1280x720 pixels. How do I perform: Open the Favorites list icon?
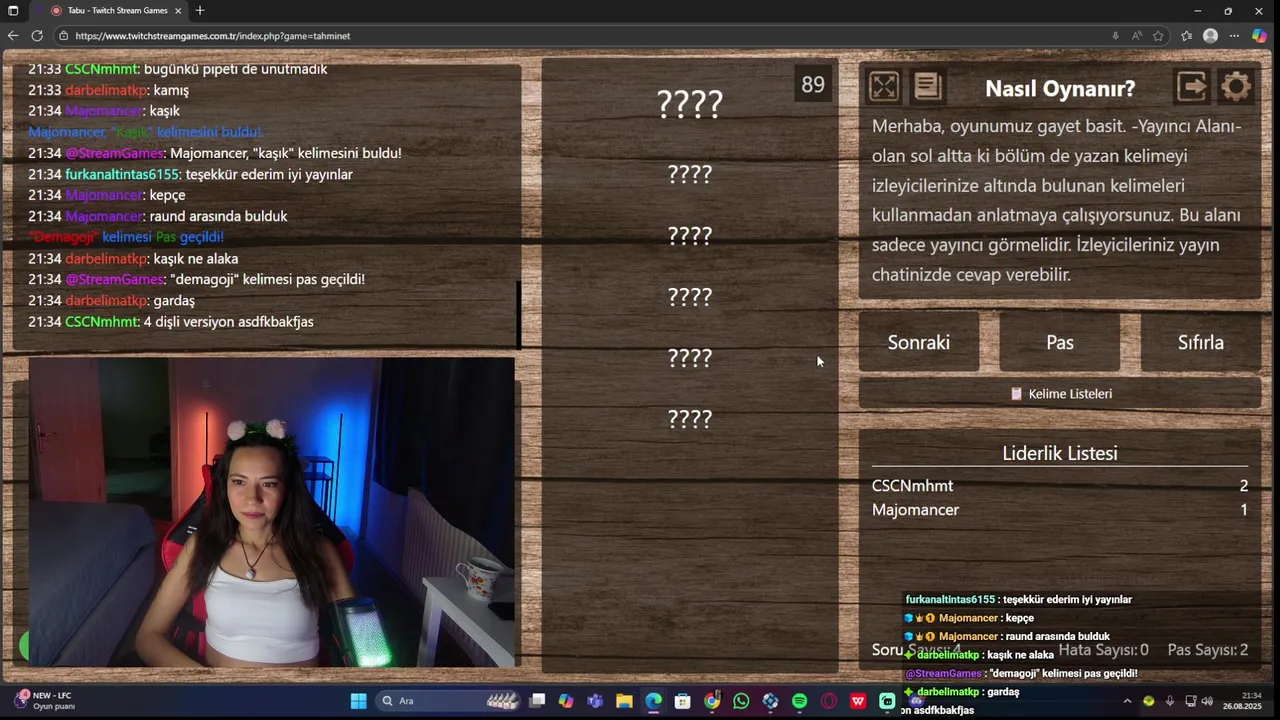click(1186, 36)
